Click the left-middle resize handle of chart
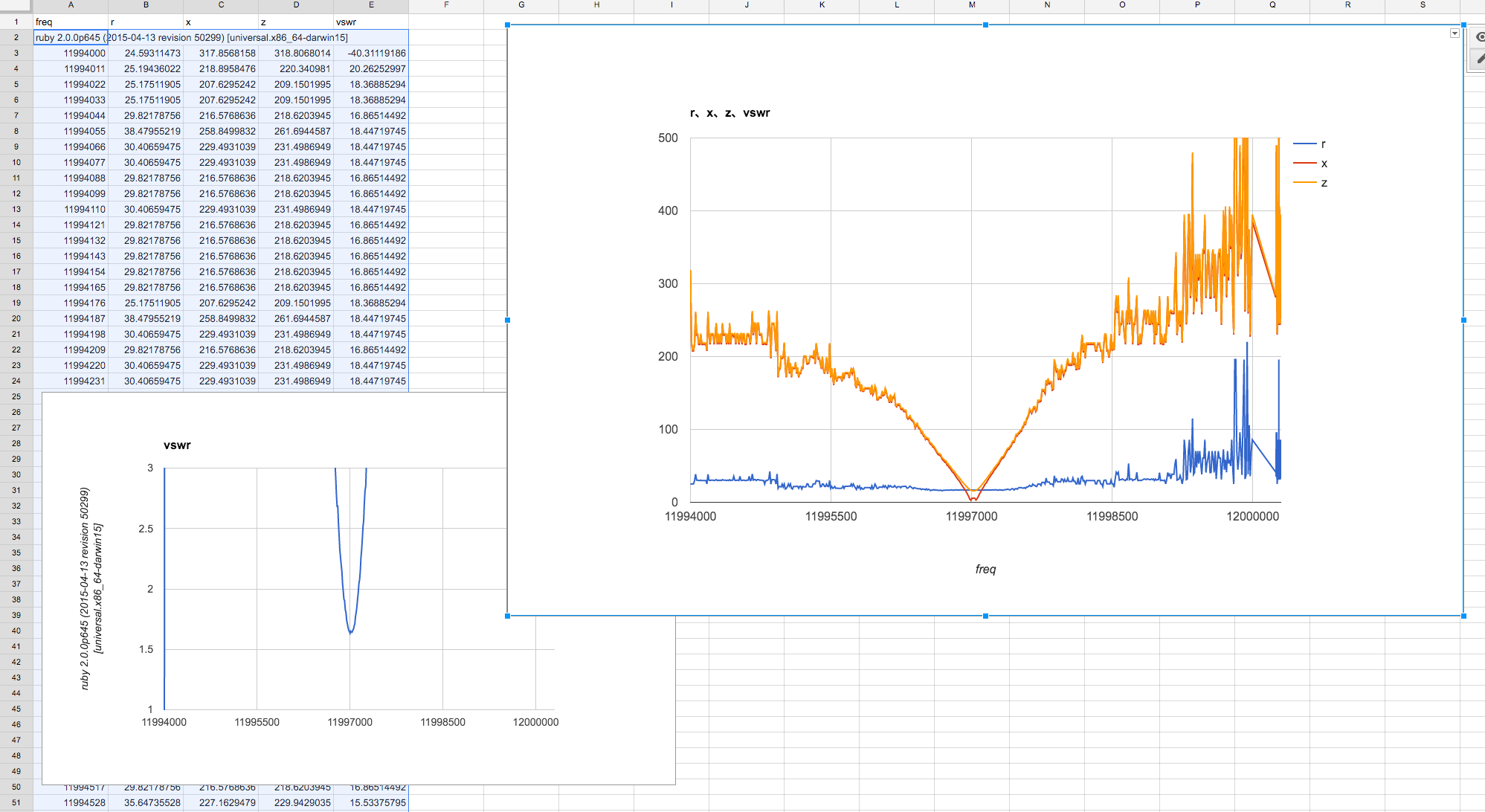Screen dimensions: 1485x812 coord(508,320)
